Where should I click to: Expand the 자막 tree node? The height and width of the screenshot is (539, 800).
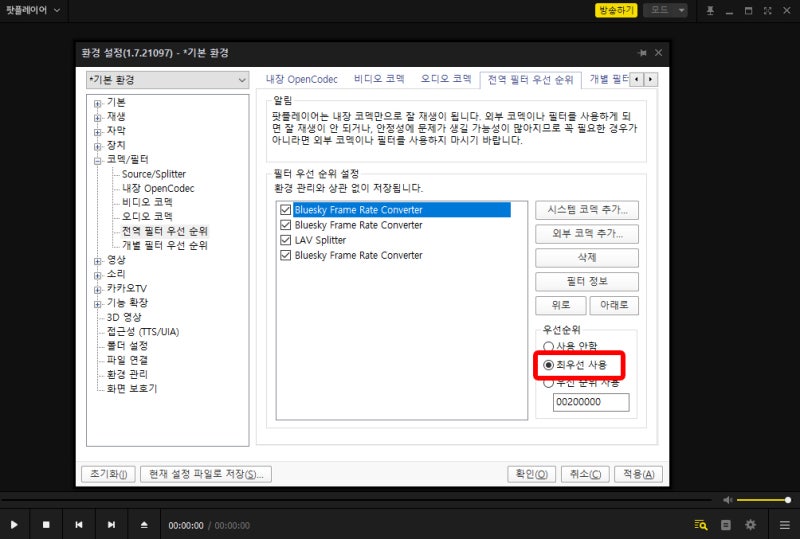(x=97, y=132)
